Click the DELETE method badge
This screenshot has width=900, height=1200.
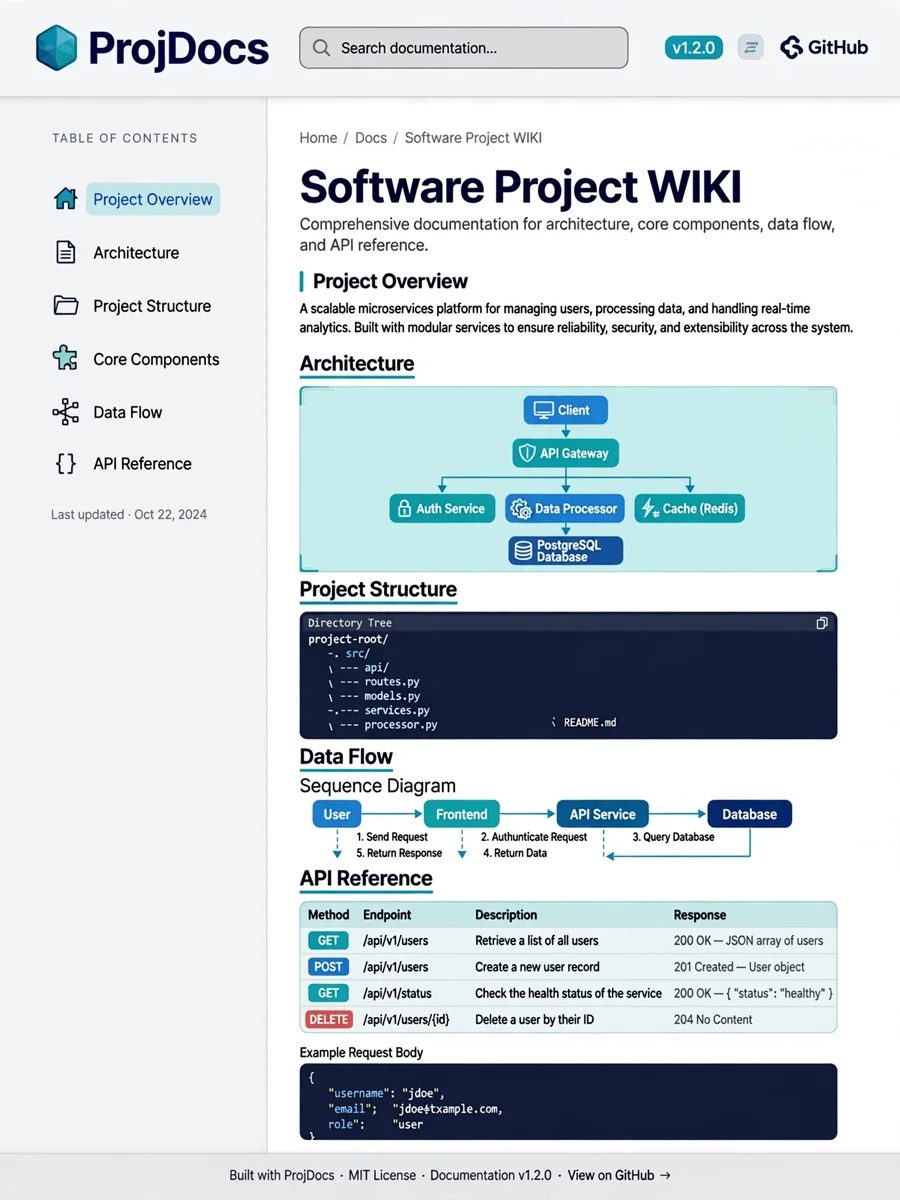[x=329, y=1020]
